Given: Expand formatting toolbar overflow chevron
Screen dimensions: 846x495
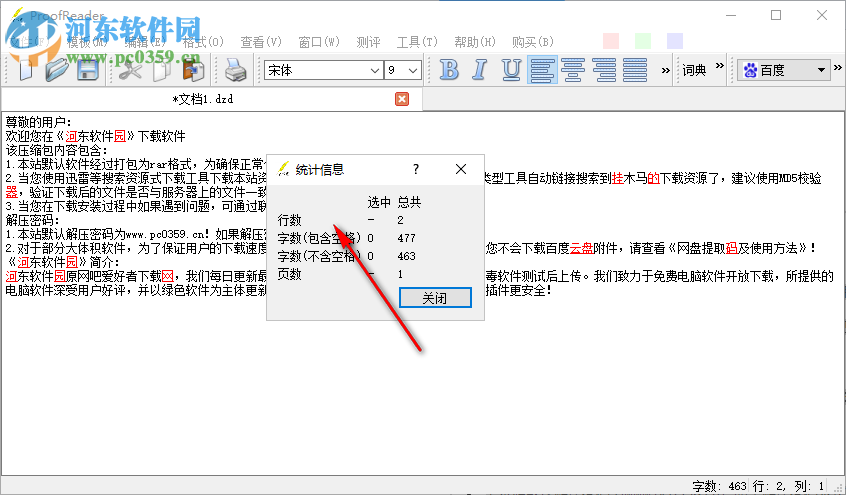Looking at the screenshot, I should [x=665, y=70].
